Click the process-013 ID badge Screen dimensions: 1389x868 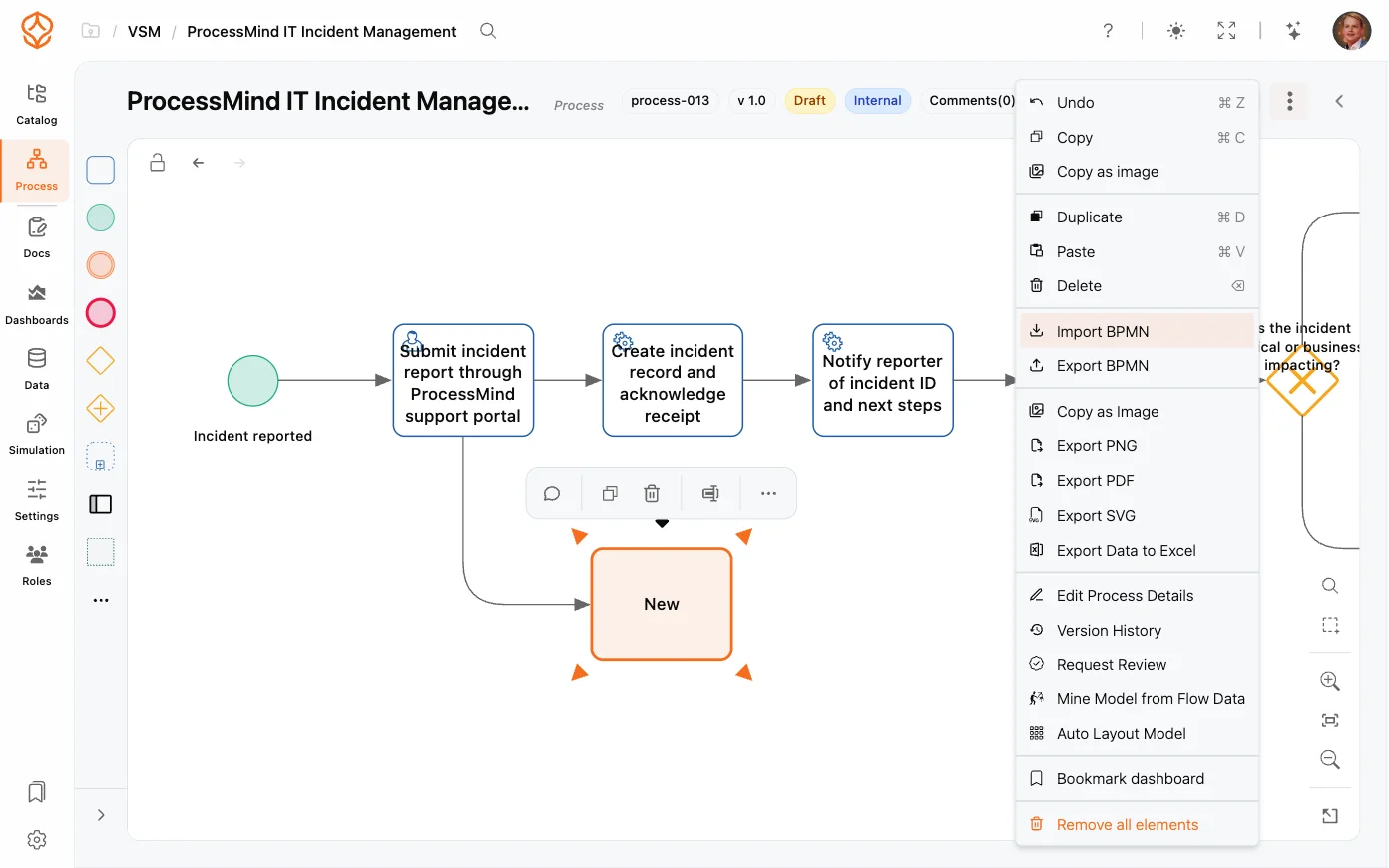coord(671,101)
